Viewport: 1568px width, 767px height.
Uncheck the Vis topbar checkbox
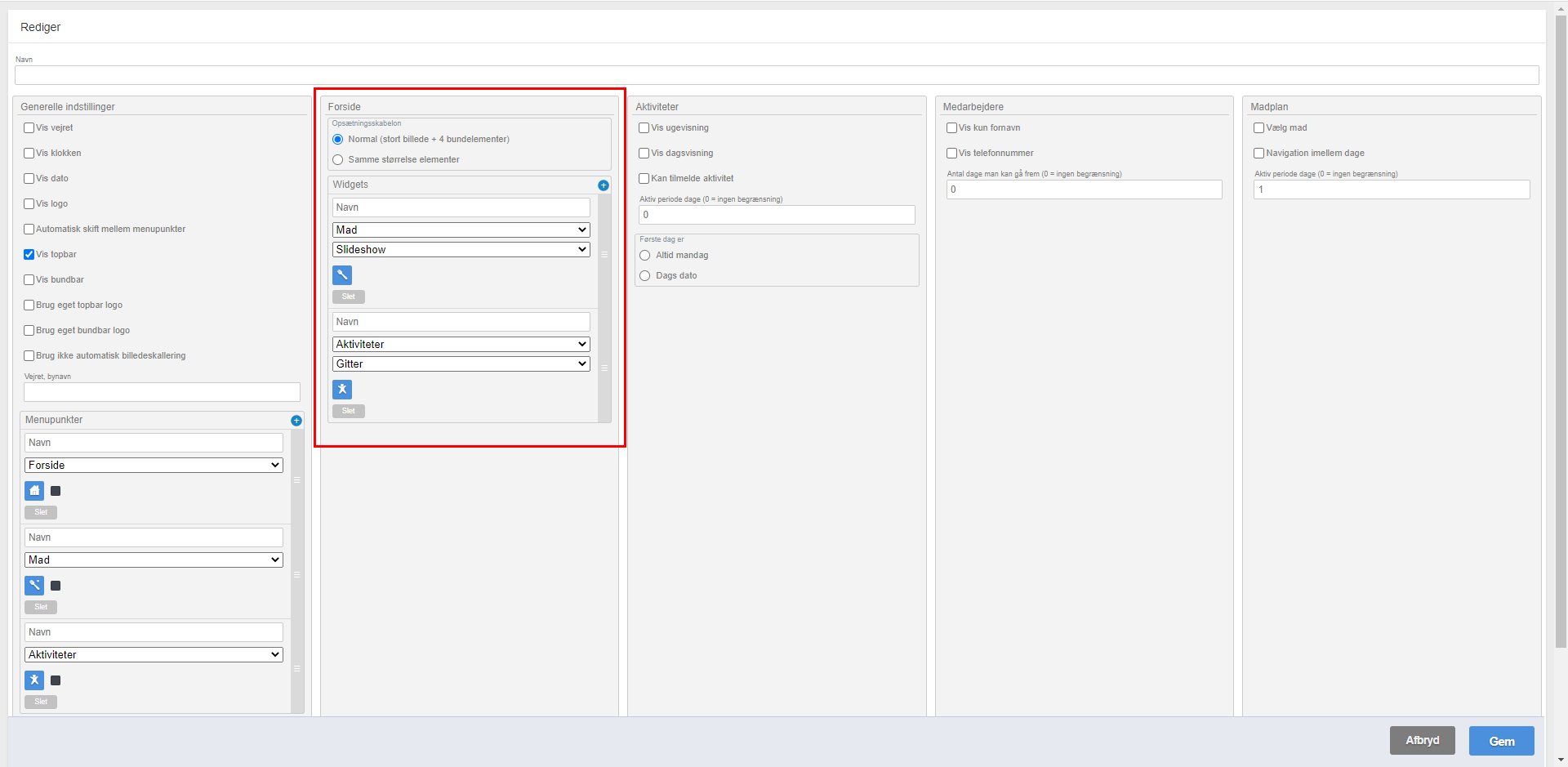[x=29, y=255]
